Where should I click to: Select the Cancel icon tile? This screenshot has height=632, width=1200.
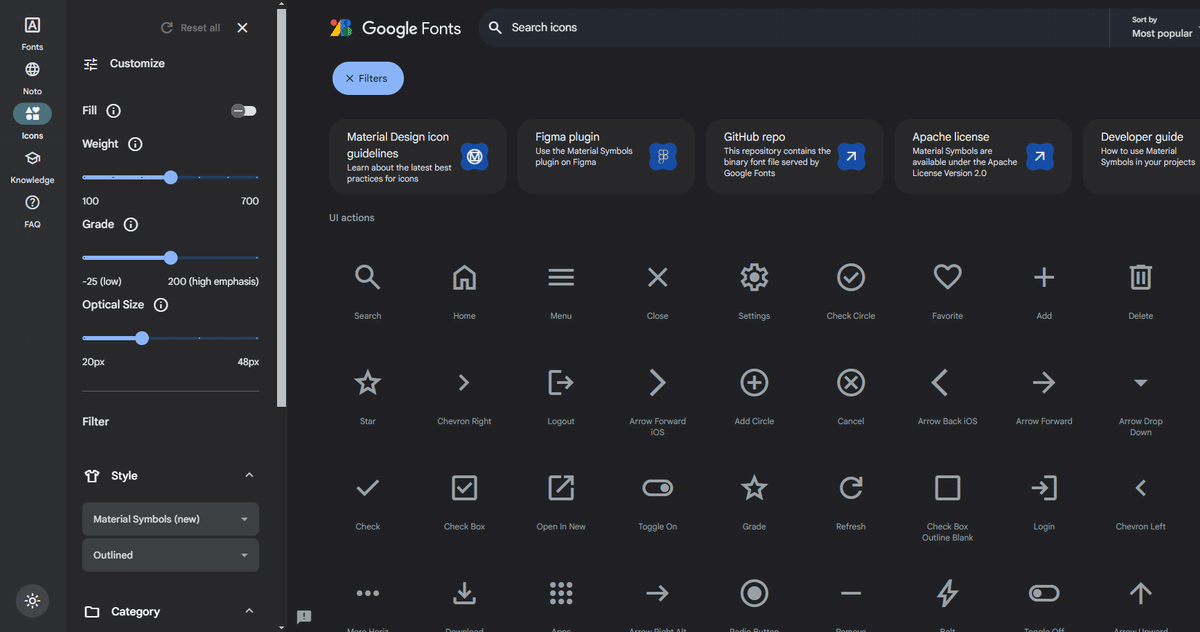[x=851, y=395]
